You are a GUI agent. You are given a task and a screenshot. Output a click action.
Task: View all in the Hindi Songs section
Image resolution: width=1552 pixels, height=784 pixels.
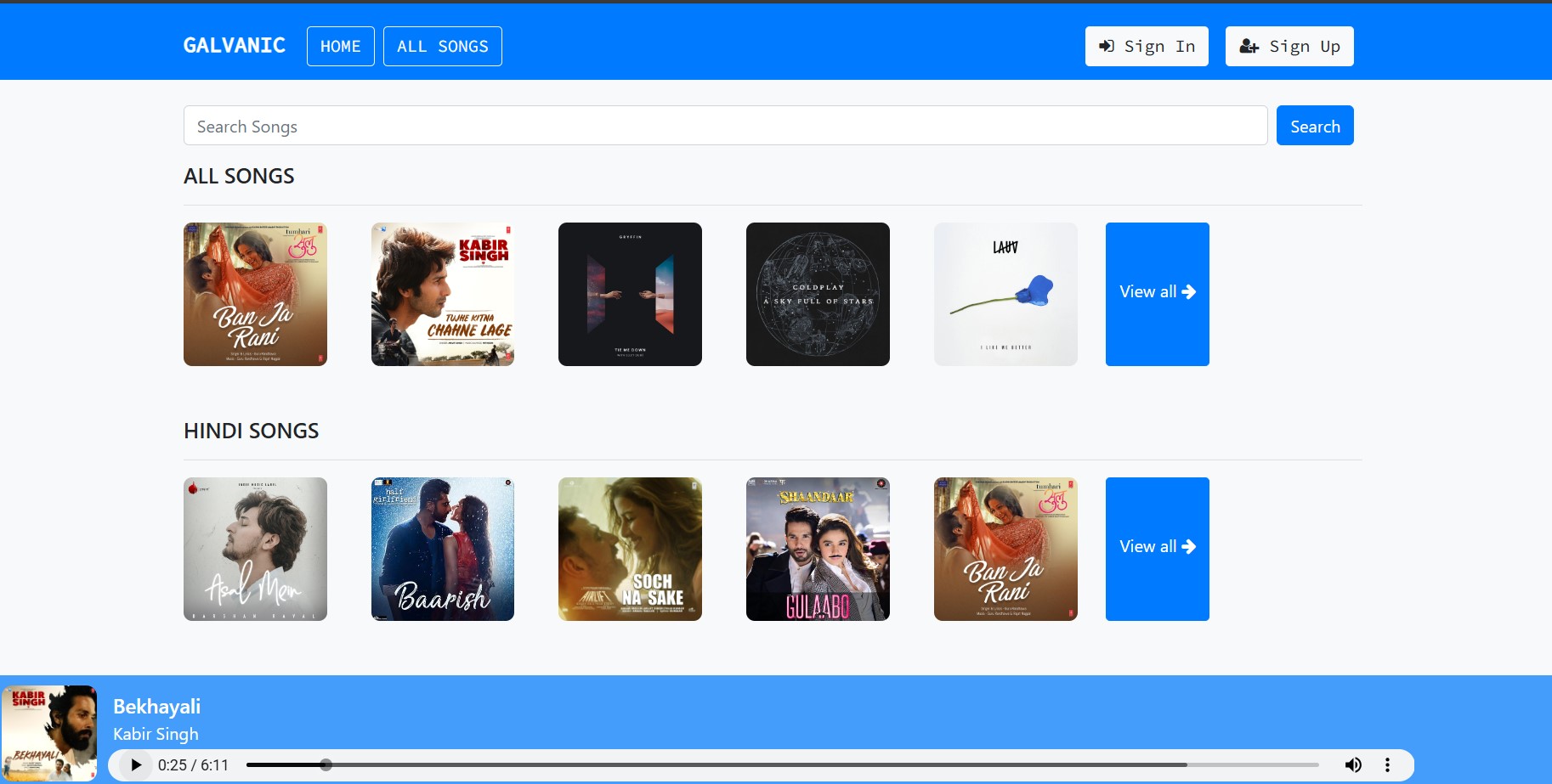coord(1157,549)
